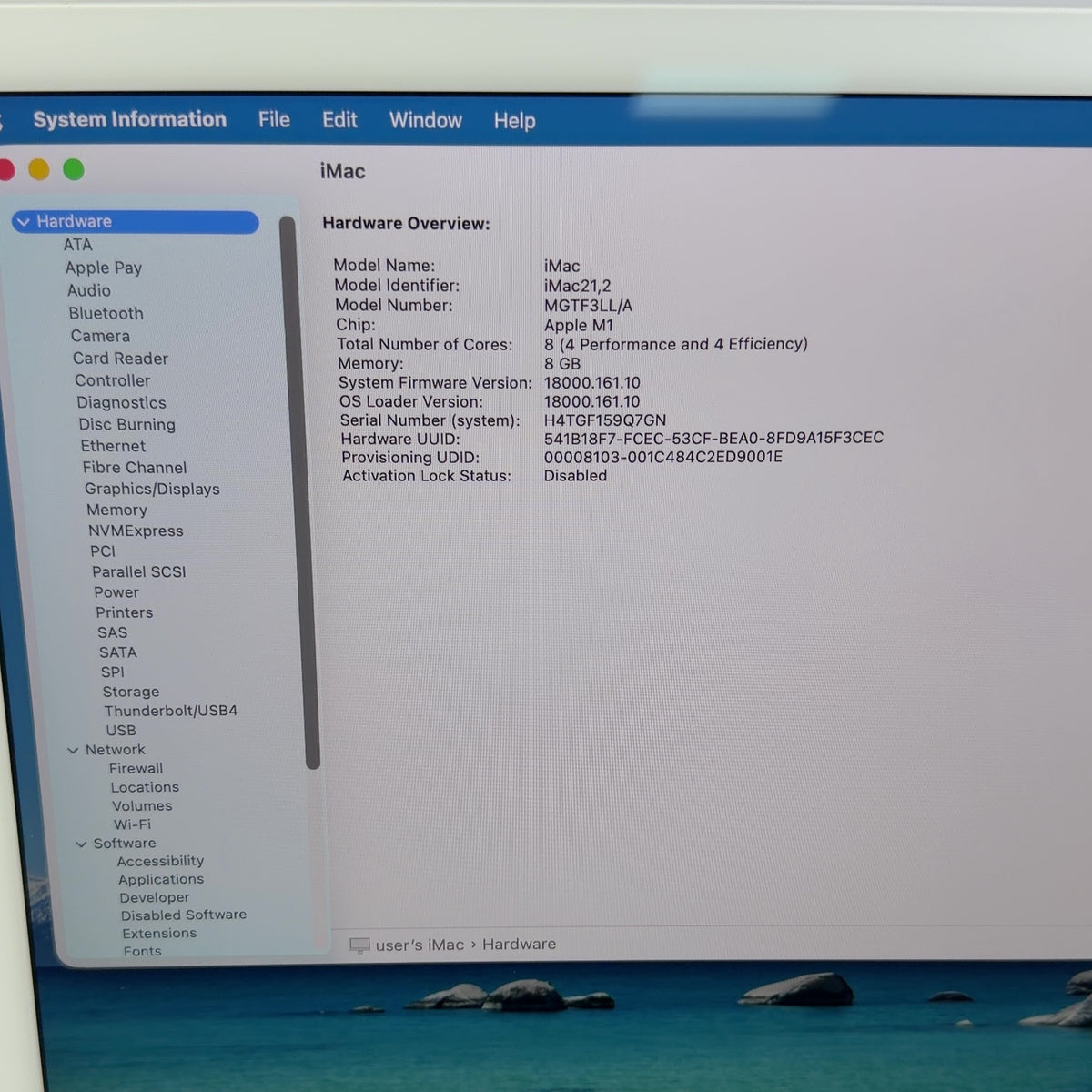The height and width of the screenshot is (1092, 1092).
Task: Select Apple Pay in the sidebar
Action: click(x=104, y=268)
